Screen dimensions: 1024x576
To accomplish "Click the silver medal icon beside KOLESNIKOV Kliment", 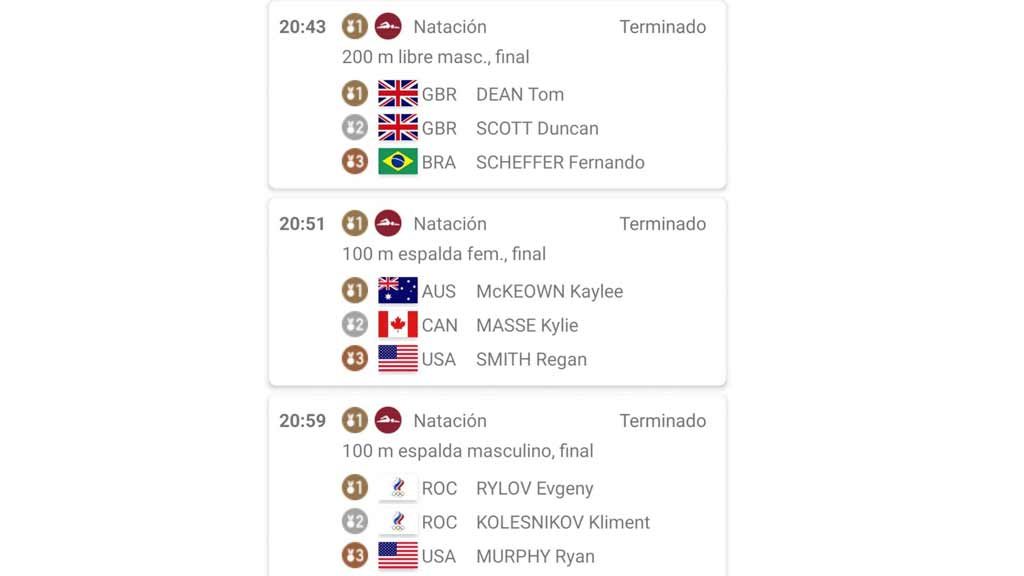I will (x=355, y=522).
